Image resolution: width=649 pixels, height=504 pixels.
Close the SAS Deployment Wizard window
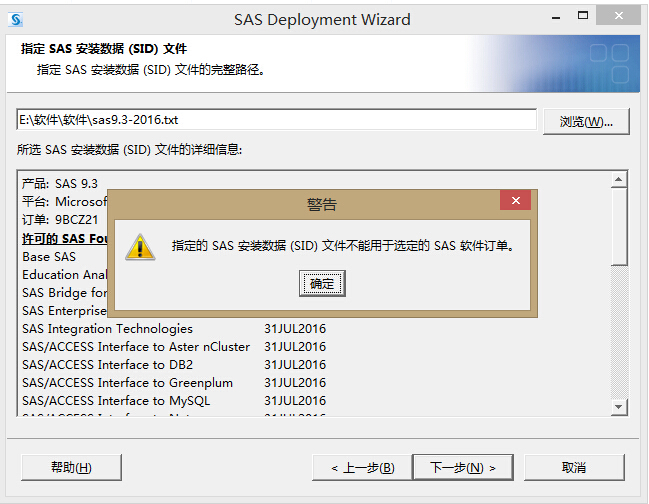pos(618,16)
